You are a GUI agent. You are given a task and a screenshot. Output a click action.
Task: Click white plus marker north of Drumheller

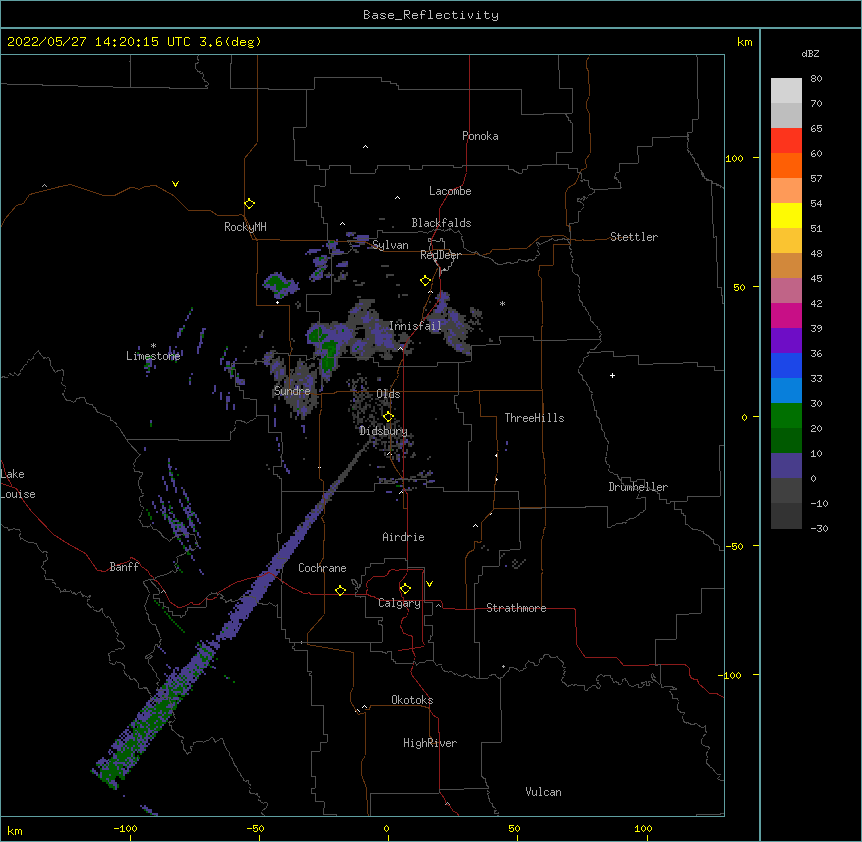coord(612,375)
